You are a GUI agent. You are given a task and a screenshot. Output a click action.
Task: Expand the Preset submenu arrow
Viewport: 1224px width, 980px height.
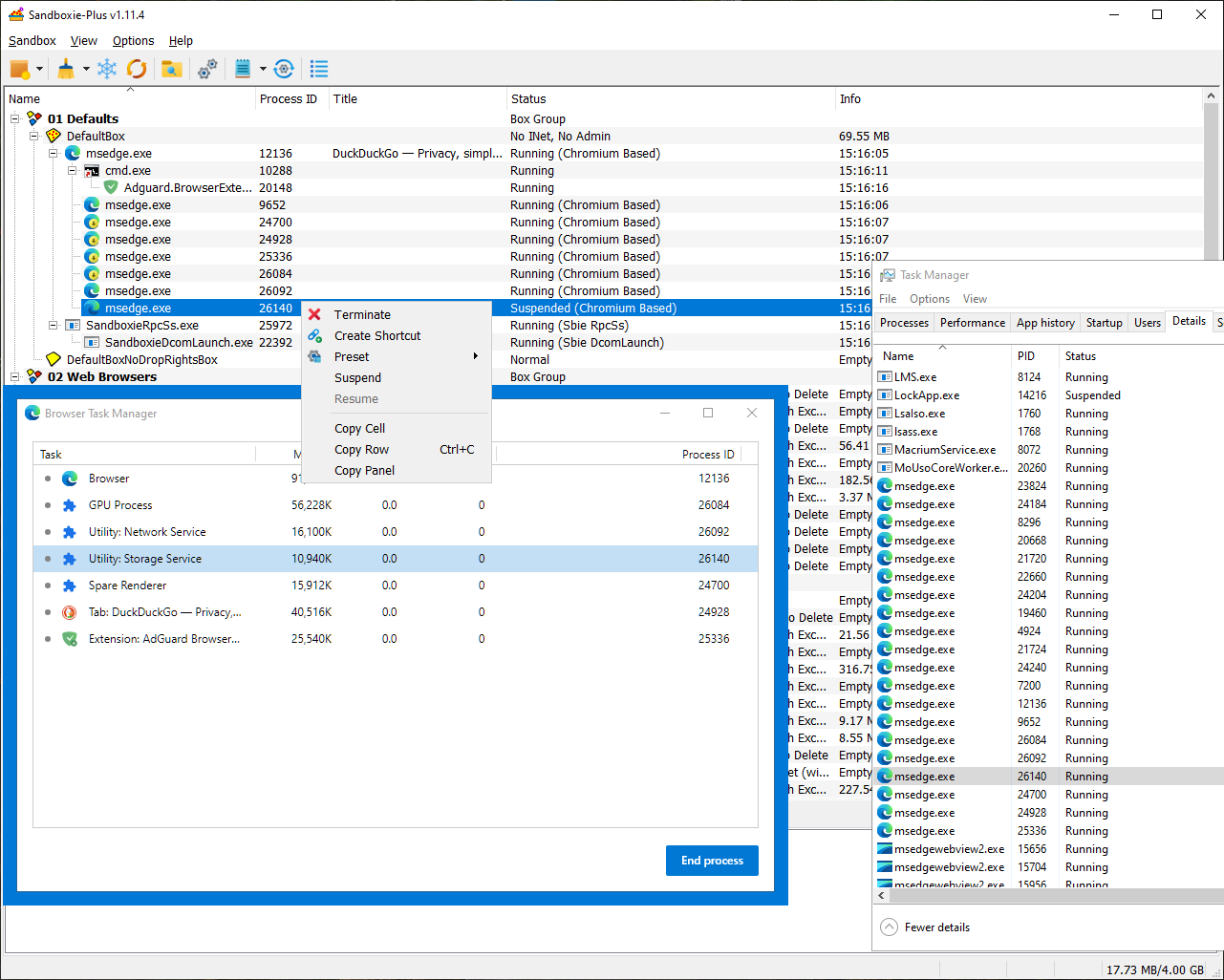475,355
